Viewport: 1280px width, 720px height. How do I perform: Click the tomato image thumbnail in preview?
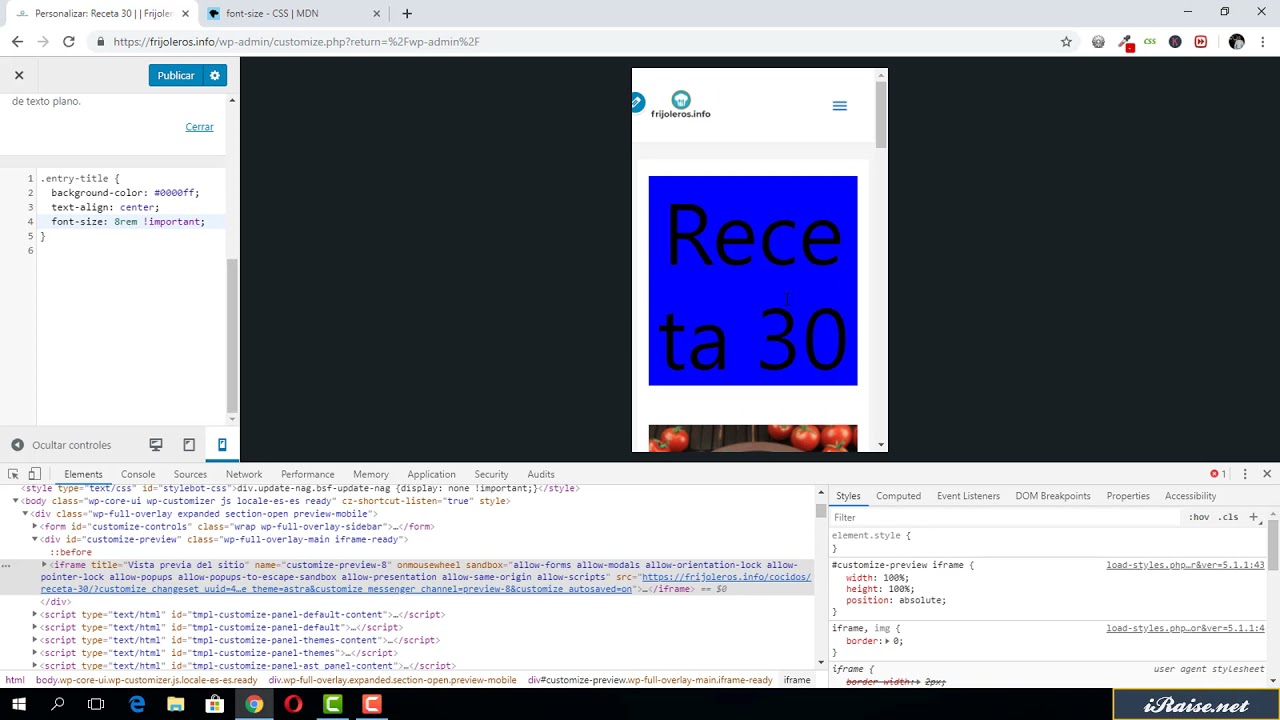pos(753,438)
